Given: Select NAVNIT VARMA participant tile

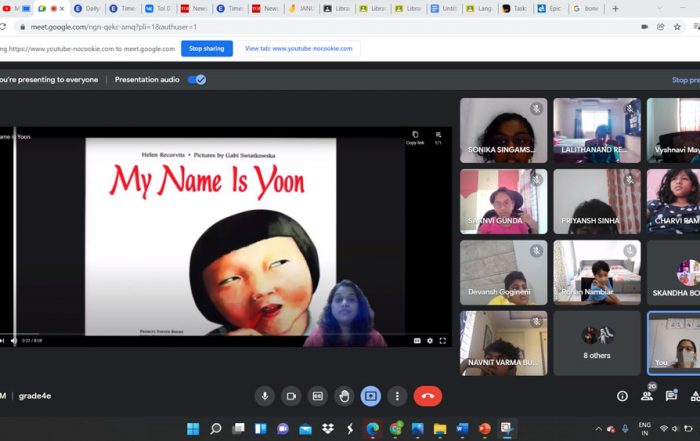Looking at the screenshot, I should [x=504, y=343].
